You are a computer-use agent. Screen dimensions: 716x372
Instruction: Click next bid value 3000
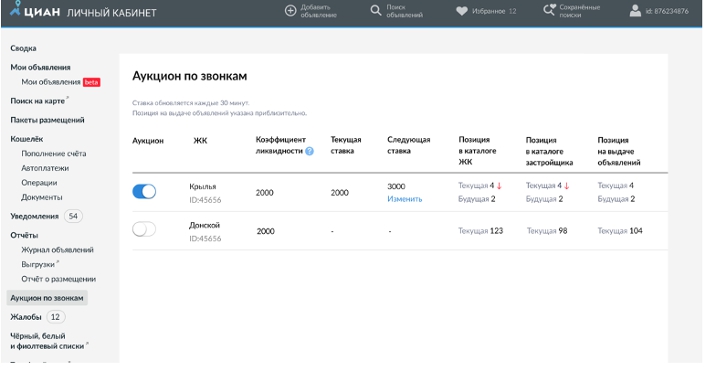click(x=396, y=186)
